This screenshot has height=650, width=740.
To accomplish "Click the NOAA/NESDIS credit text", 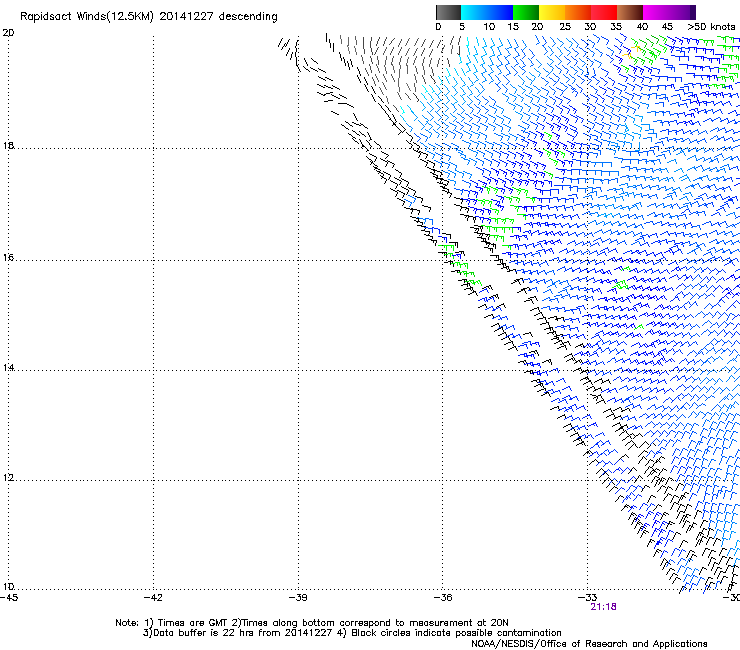I will point(589,644).
